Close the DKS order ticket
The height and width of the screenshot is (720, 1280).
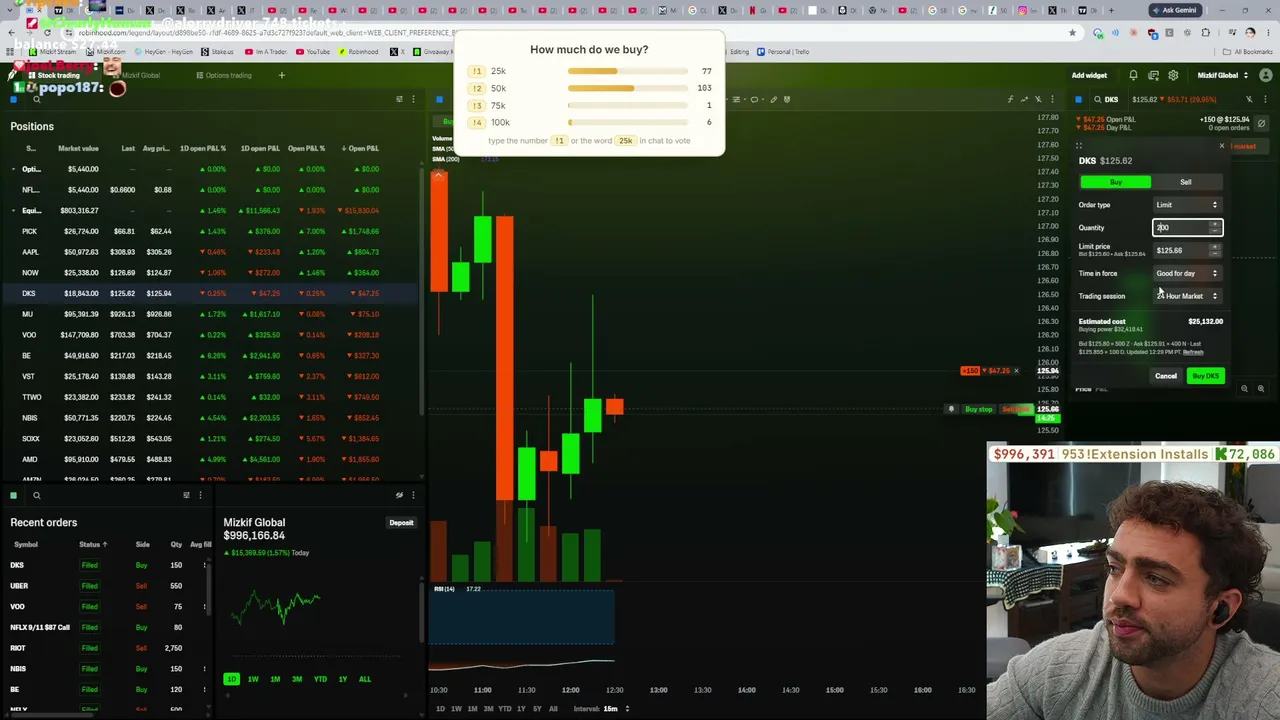[1221, 146]
